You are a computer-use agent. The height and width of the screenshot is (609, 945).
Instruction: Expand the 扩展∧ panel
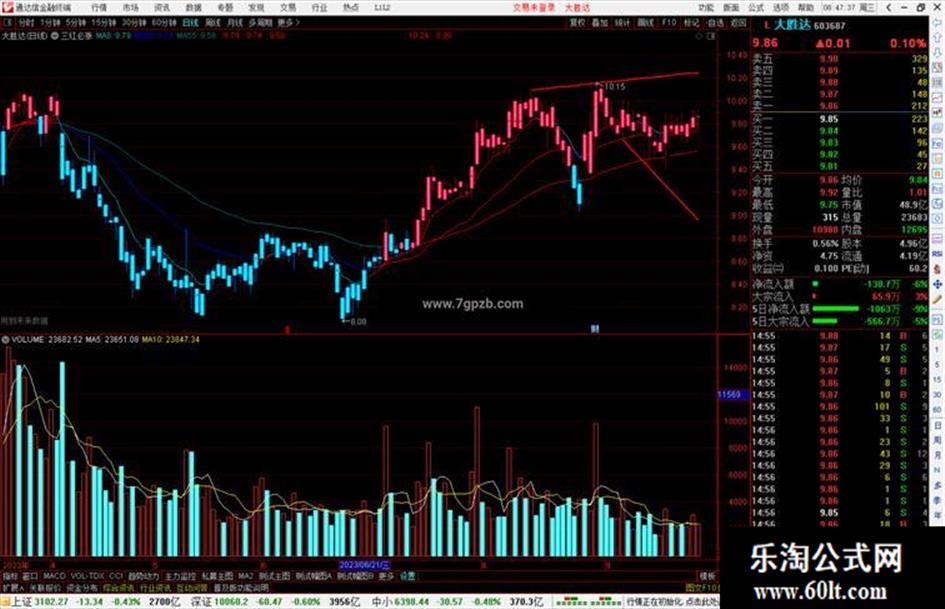click(x=13, y=587)
